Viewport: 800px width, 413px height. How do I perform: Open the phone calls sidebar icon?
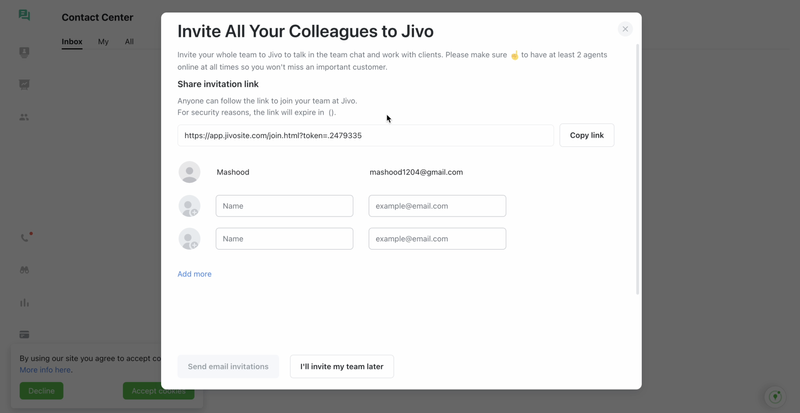click(25, 238)
